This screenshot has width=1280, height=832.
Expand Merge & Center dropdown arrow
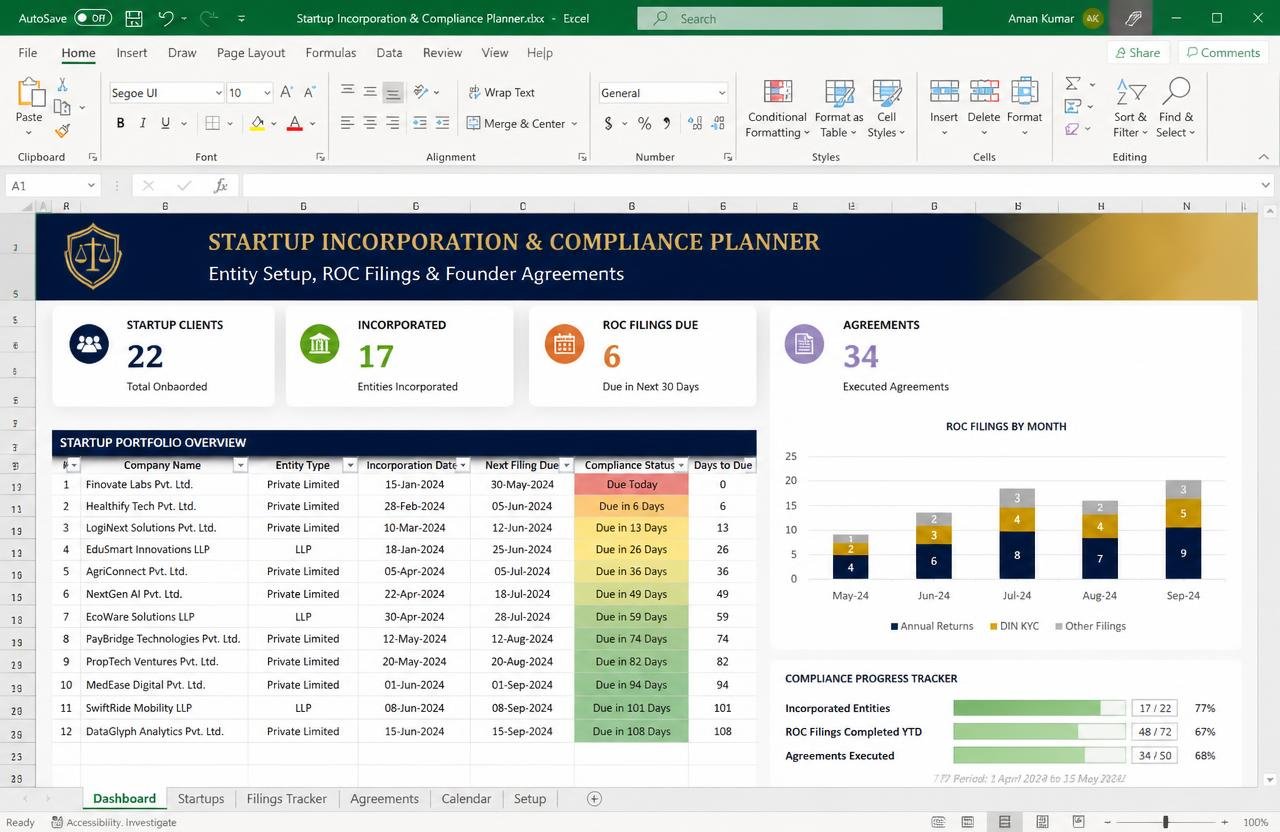575,124
